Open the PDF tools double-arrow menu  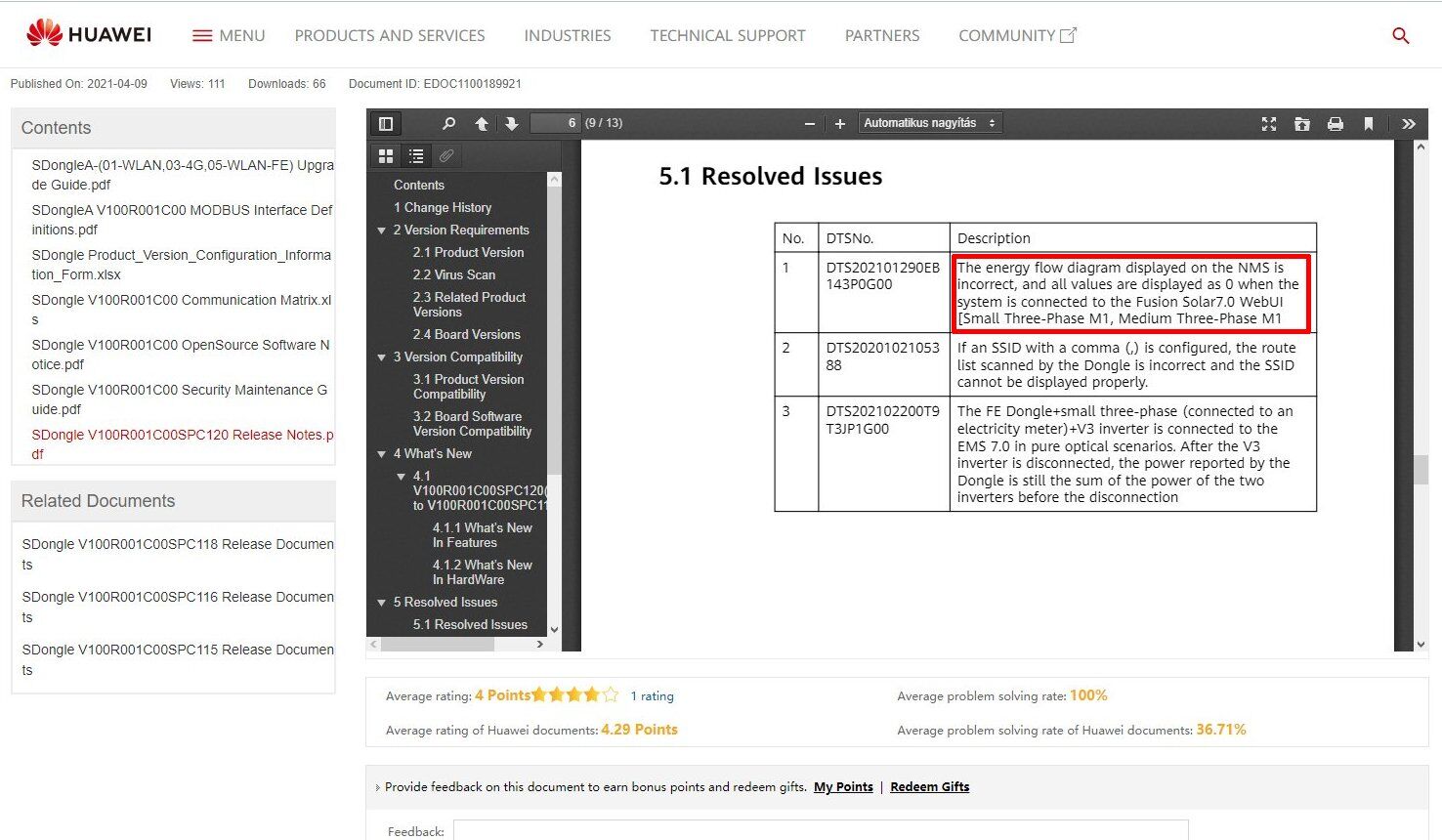pos(1408,123)
